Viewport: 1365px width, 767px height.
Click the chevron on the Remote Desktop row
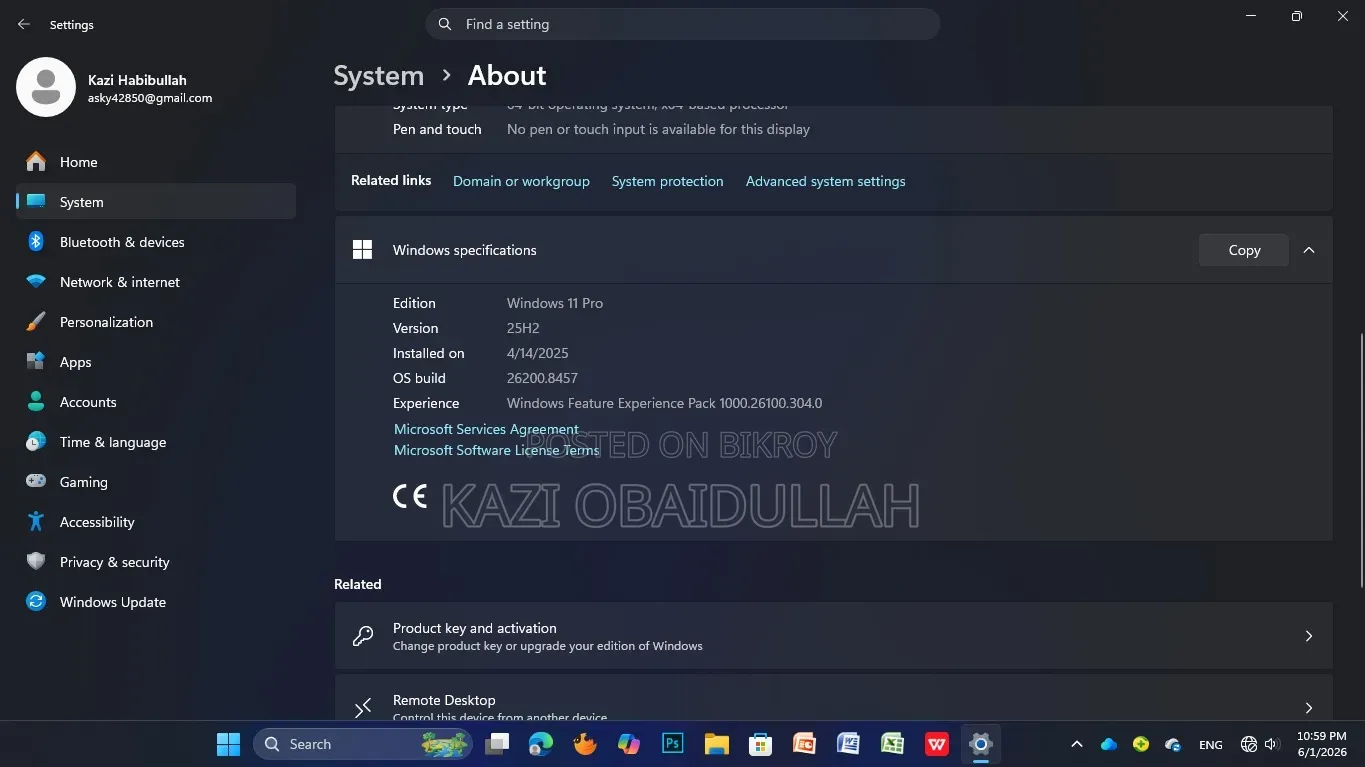coord(1309,708)
